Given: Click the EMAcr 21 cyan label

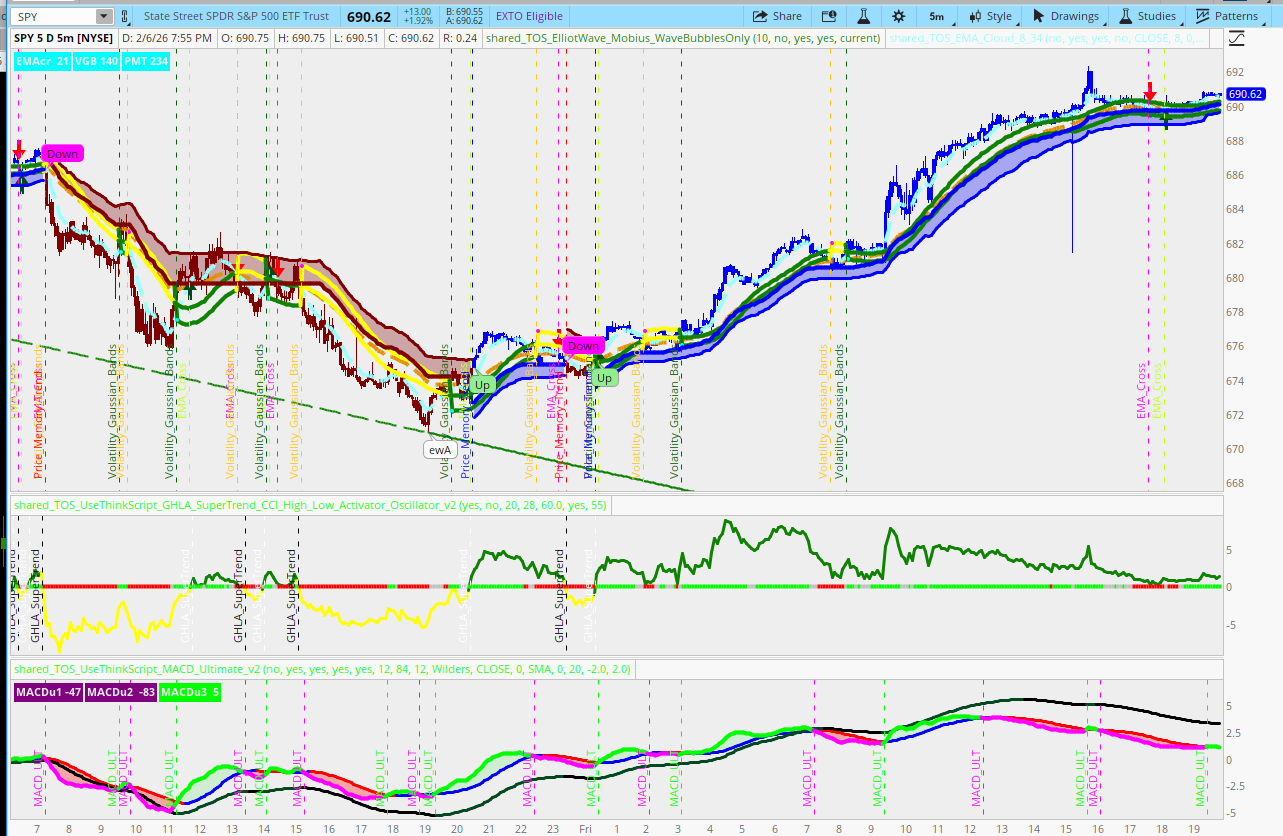Looking at the screenshot, I should click(41, 62).
